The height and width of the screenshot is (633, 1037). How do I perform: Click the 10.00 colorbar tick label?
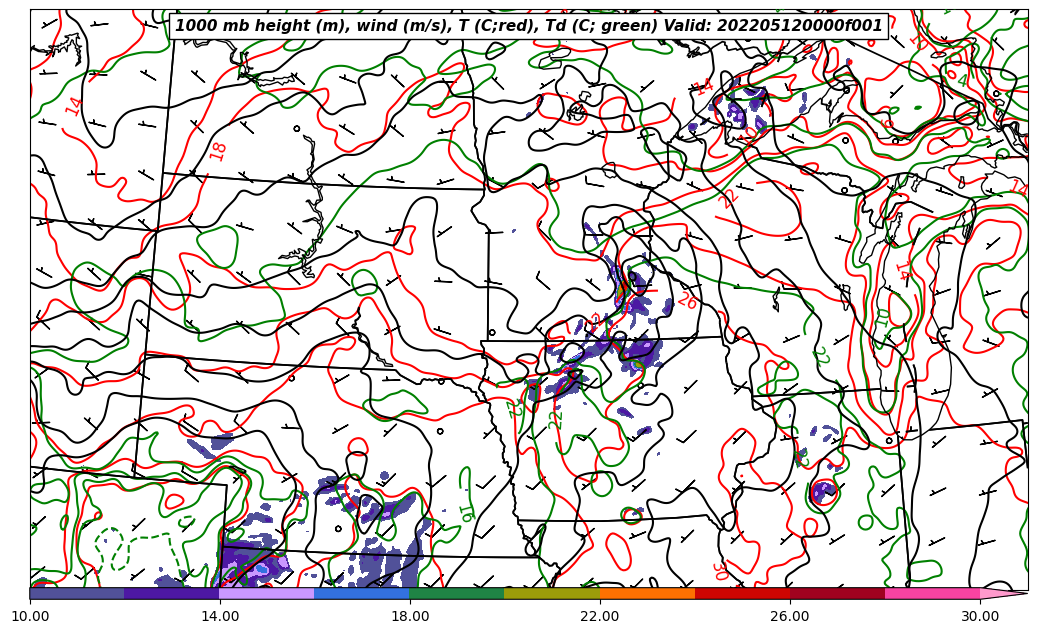coord(30,616)
